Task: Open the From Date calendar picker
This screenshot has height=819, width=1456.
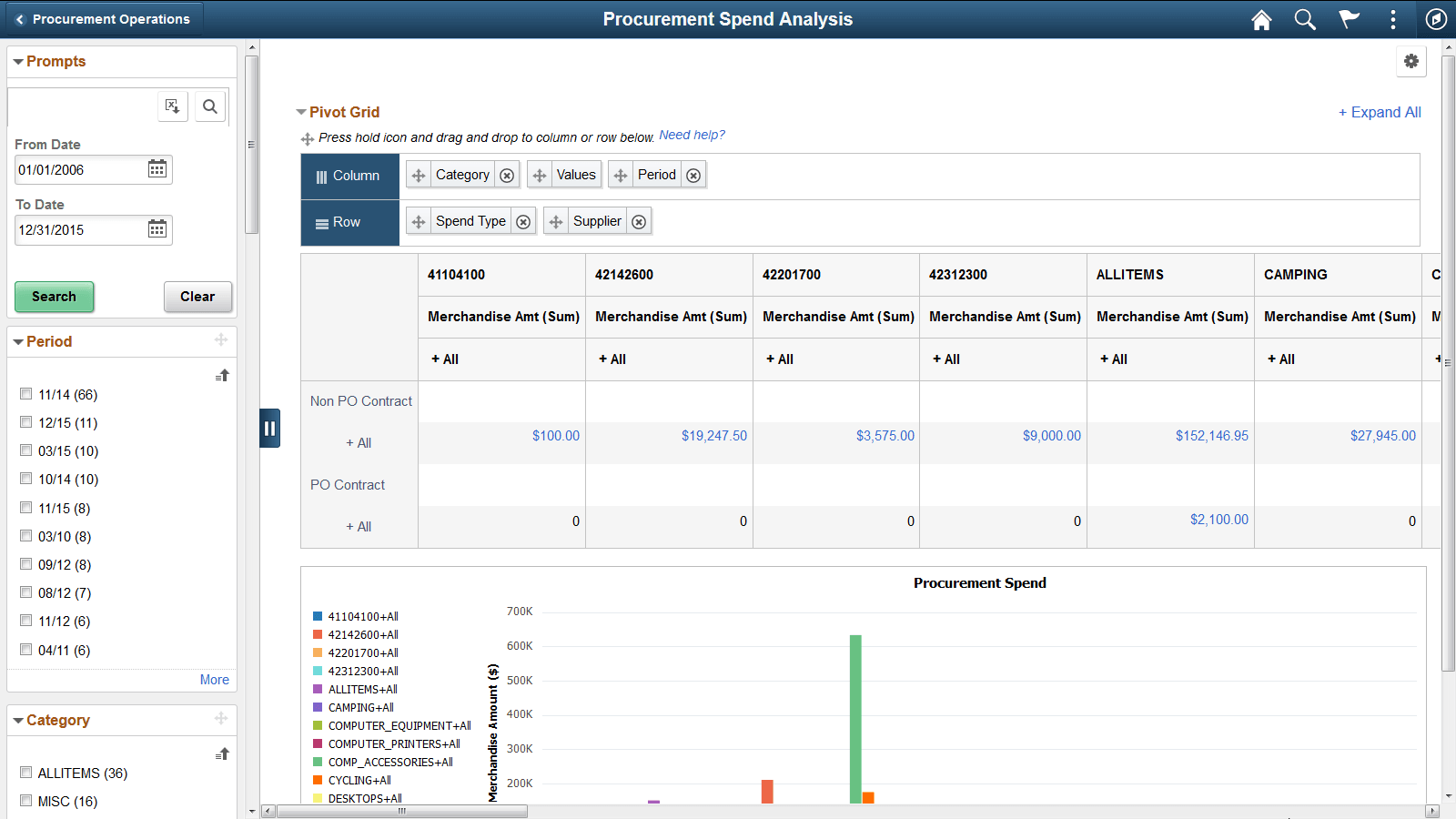Action: pyautogui.click(x=157, y=168)
